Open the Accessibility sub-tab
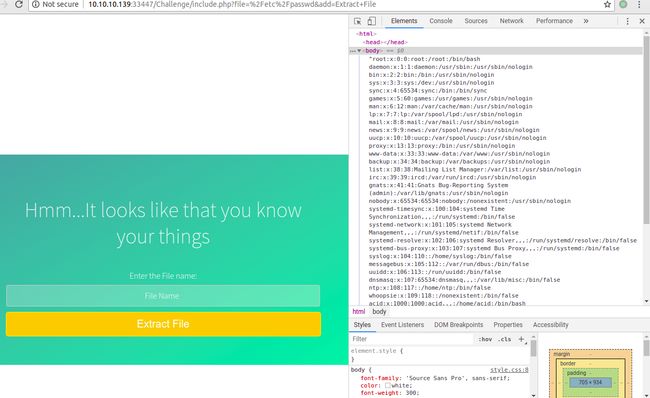This screenshot has height=398, width=650. pos(551,325)
